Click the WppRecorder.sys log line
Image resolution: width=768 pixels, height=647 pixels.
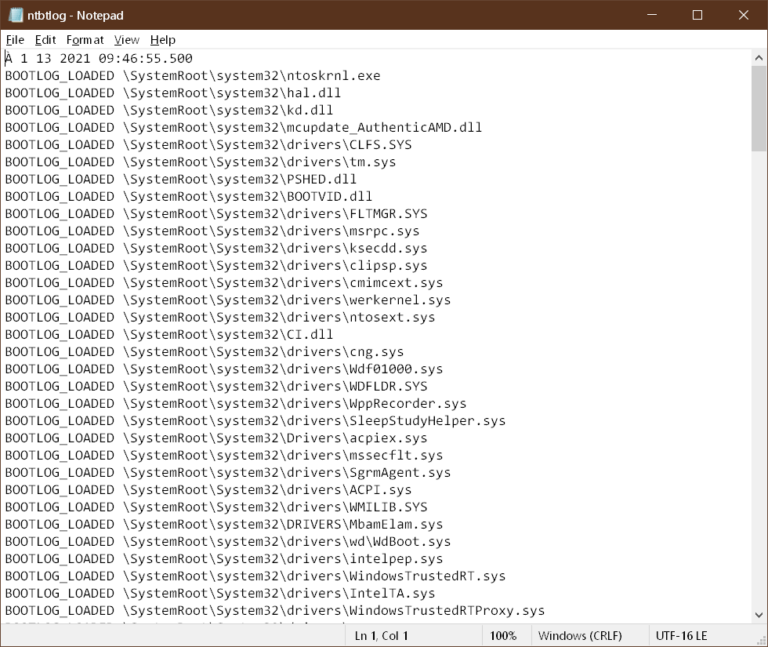coord(236,403)
